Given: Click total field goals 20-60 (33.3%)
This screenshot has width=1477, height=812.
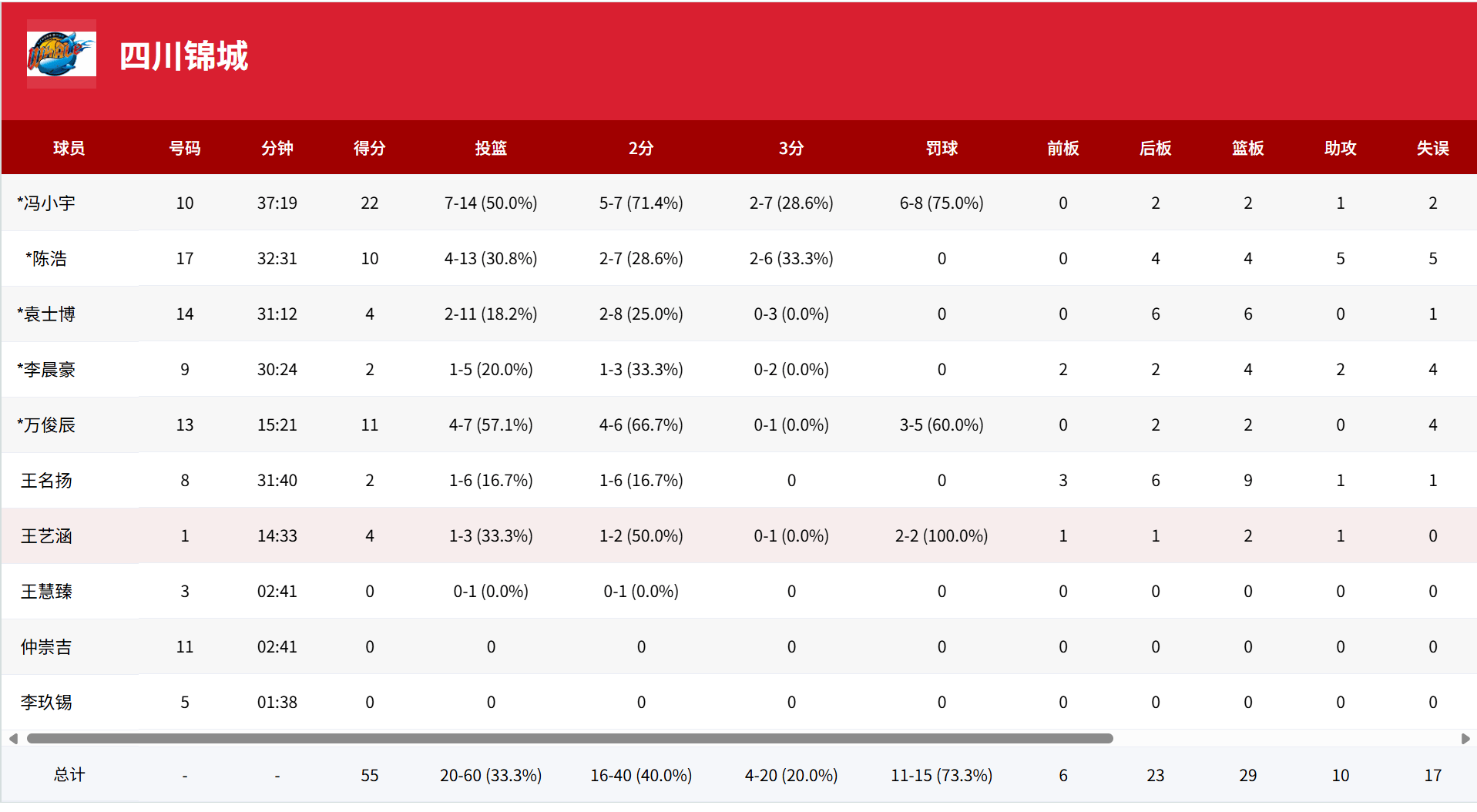Looking at the screenshot, I should tap(491, 776).
